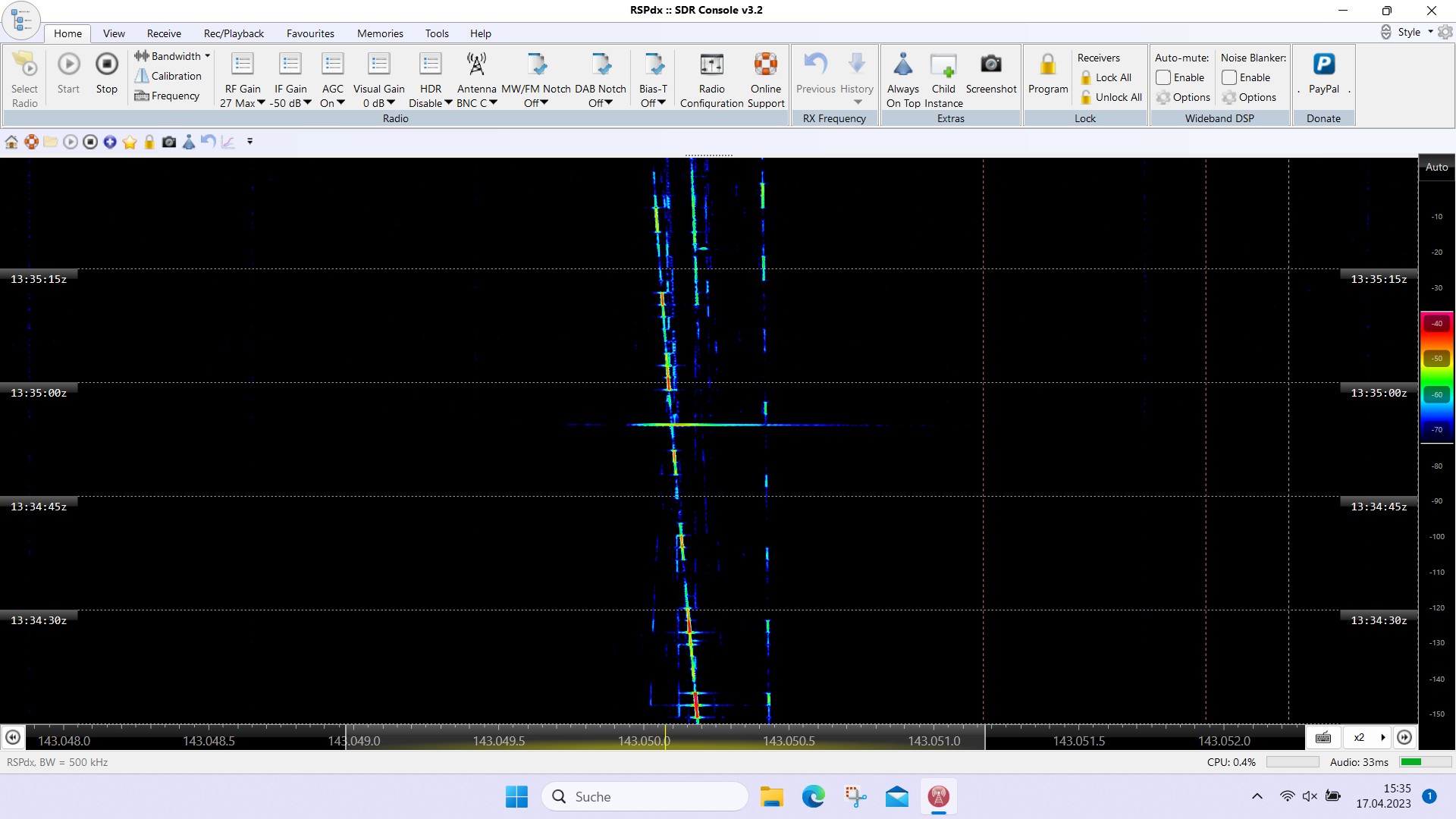The width and height of the screenshot is (1456, 819).
Task: Click the -40 red level swatch
Action: (x=1436, y=323)
